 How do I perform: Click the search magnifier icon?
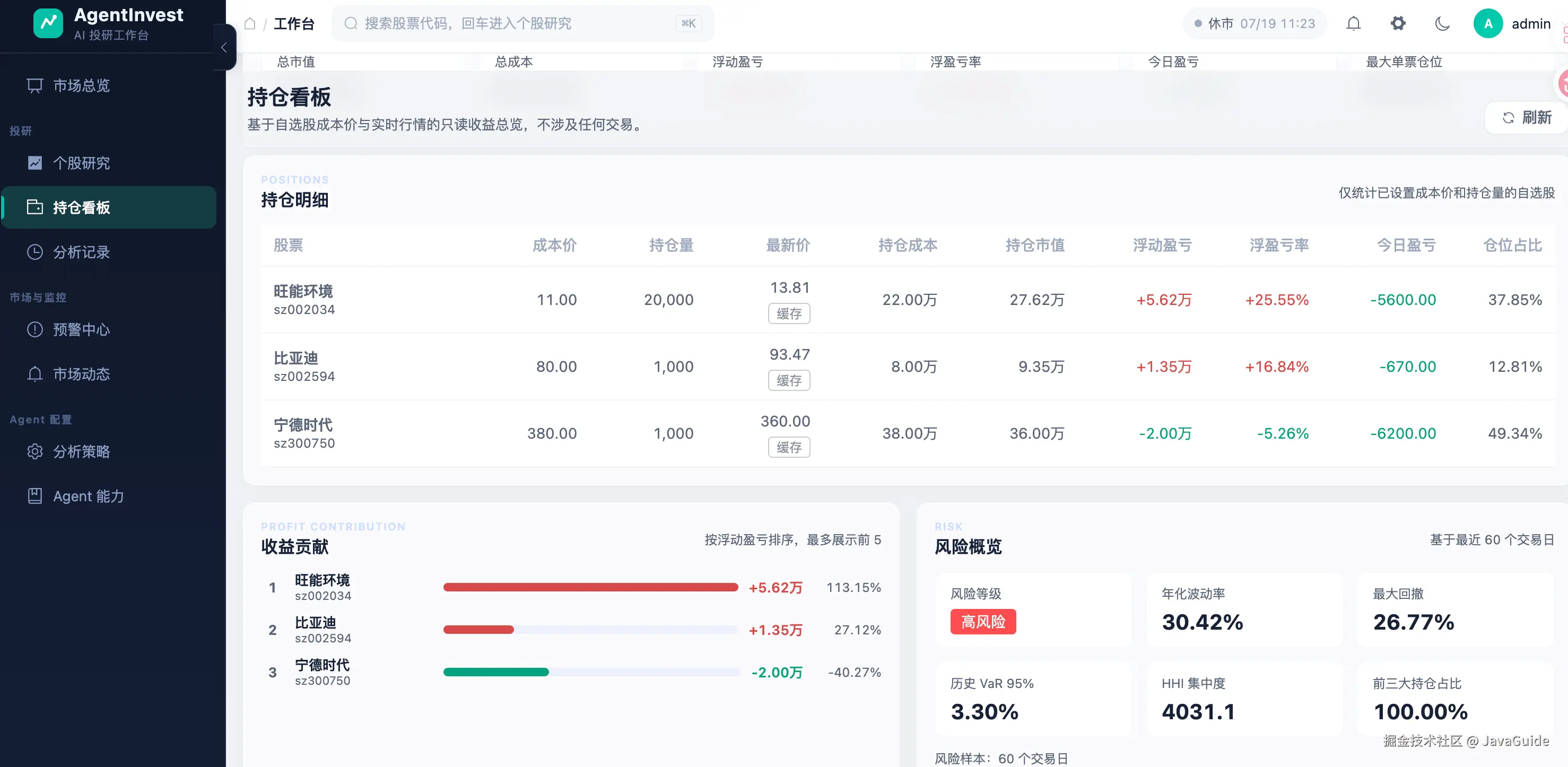point(351,24)
